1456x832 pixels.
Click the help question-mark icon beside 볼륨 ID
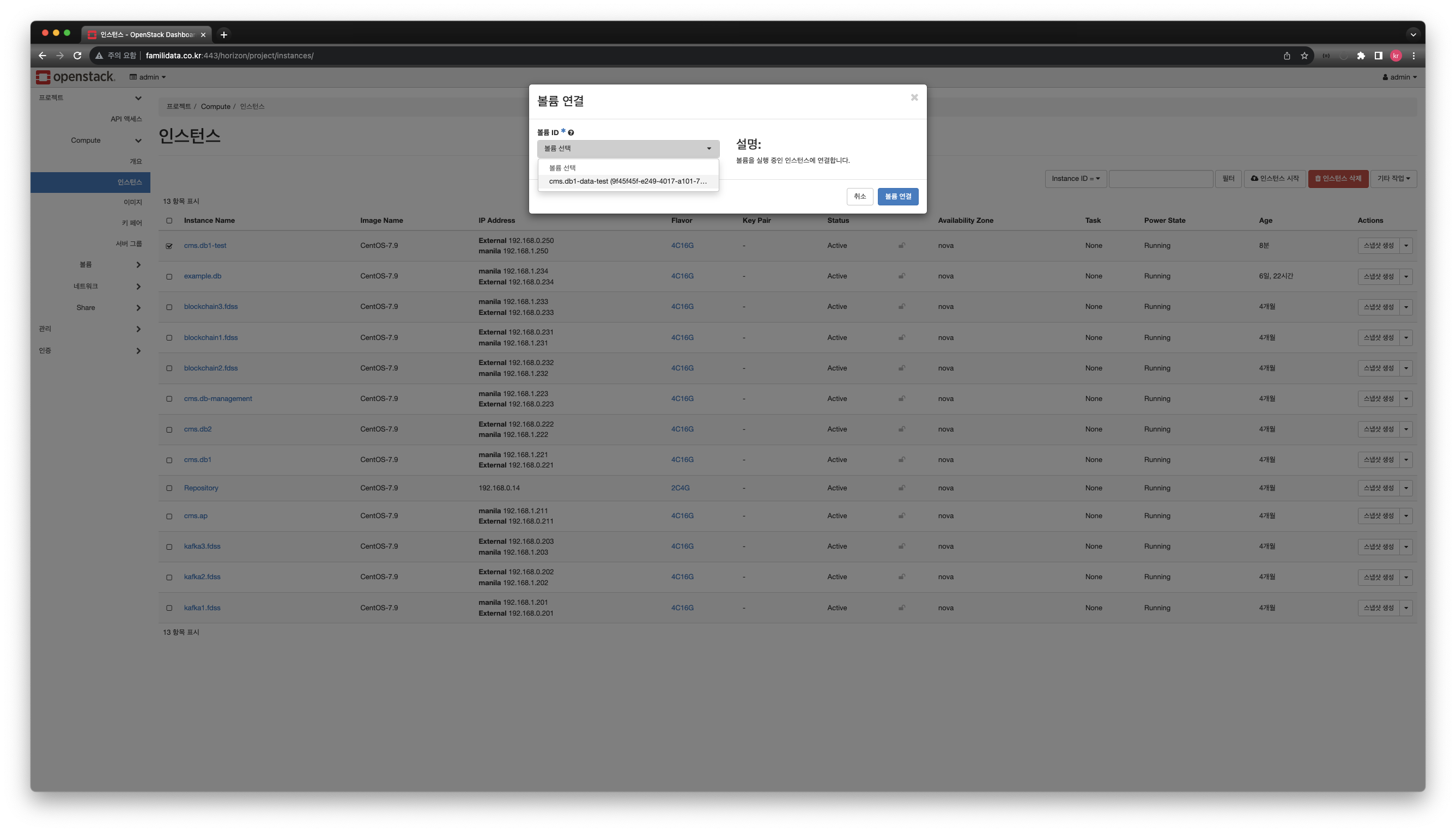[571, 132]
